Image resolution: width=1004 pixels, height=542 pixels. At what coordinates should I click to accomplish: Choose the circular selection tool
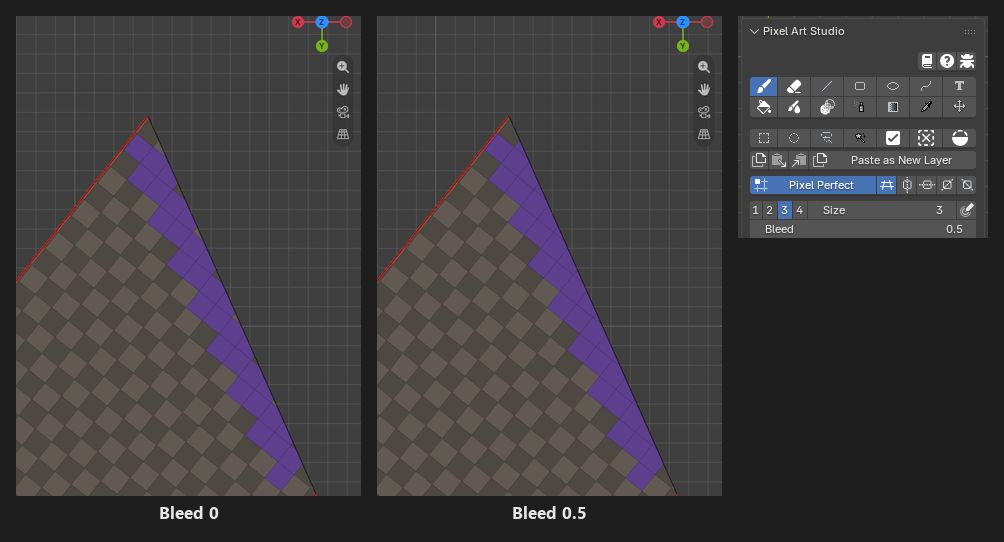click(794, 138)
